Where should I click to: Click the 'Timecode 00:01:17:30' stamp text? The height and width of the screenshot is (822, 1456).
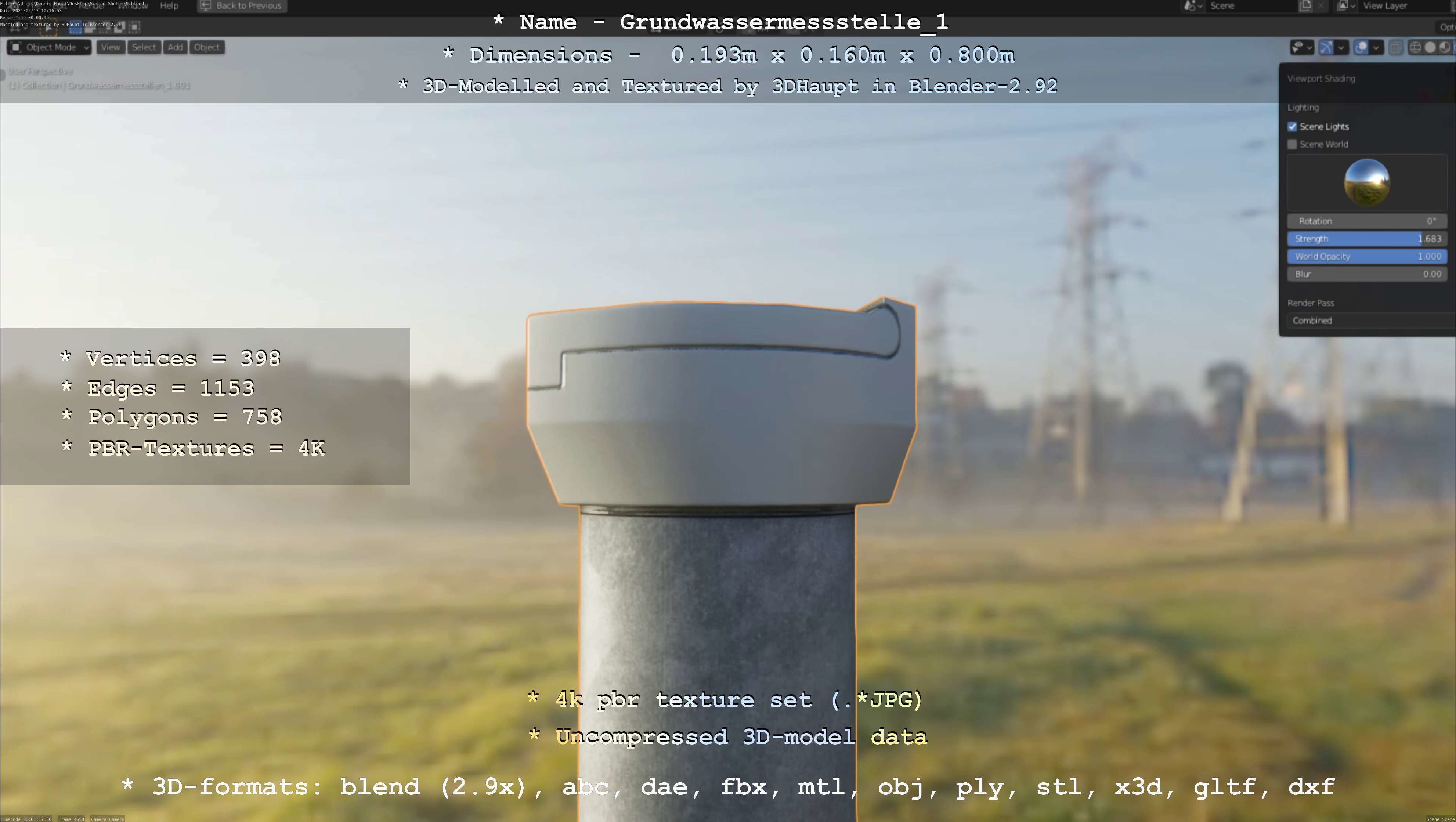[26, 819]
